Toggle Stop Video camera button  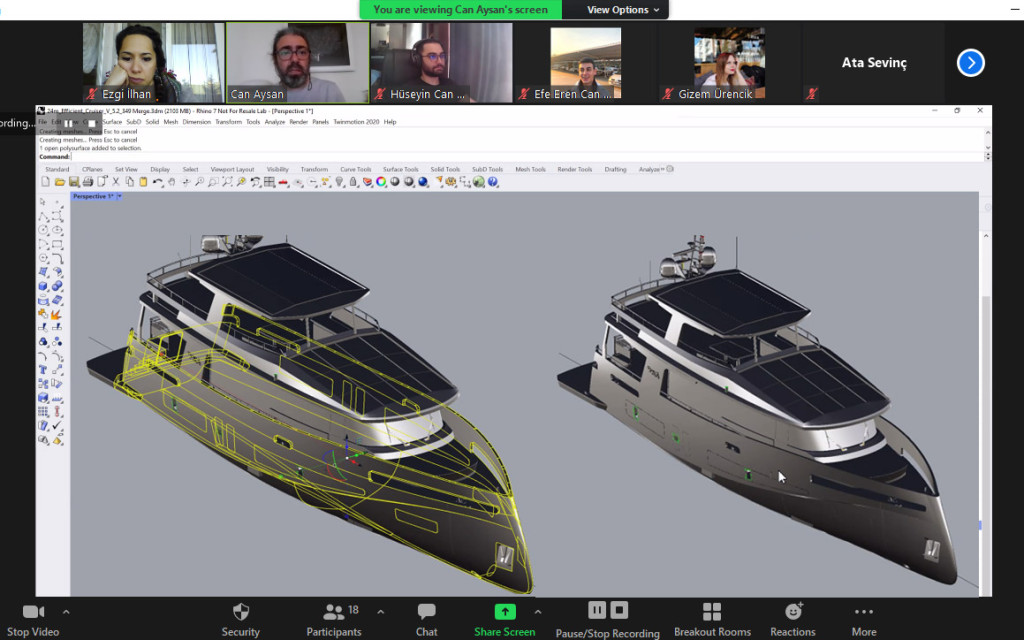click(x=33, y=612)
